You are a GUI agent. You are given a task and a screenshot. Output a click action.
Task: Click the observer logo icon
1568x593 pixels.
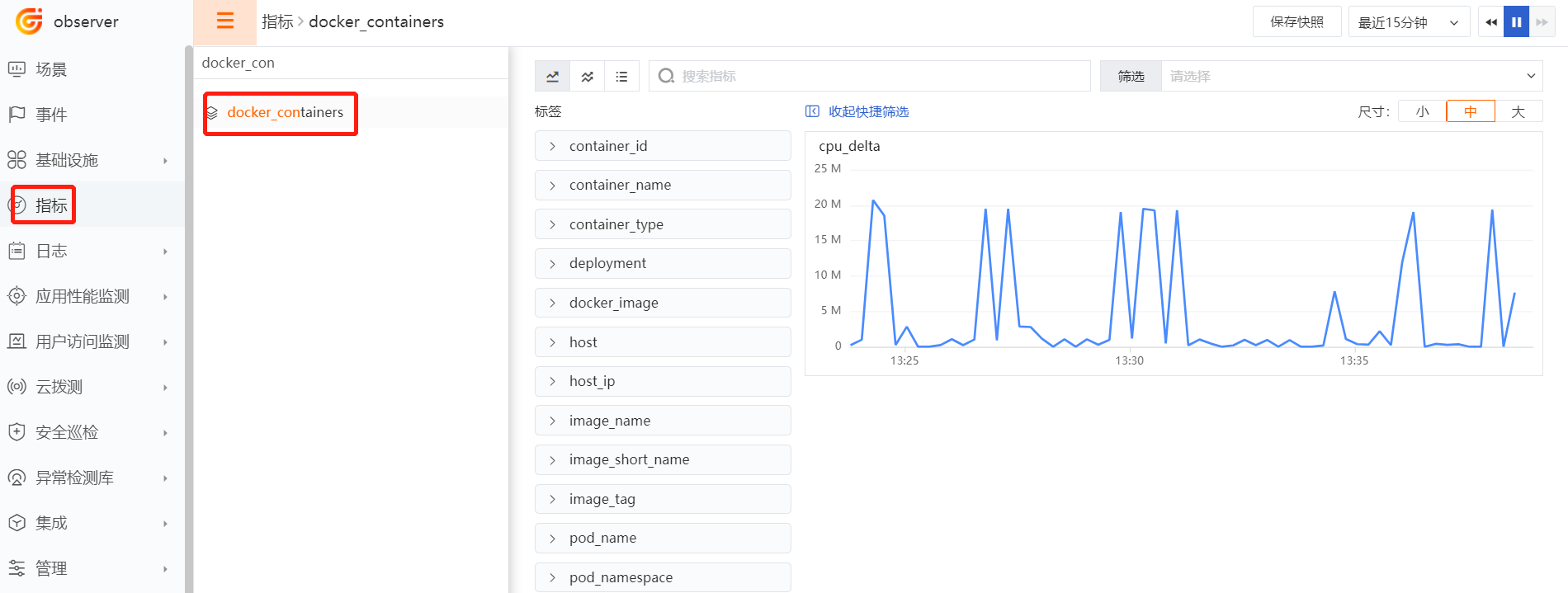tap(29, 21)
